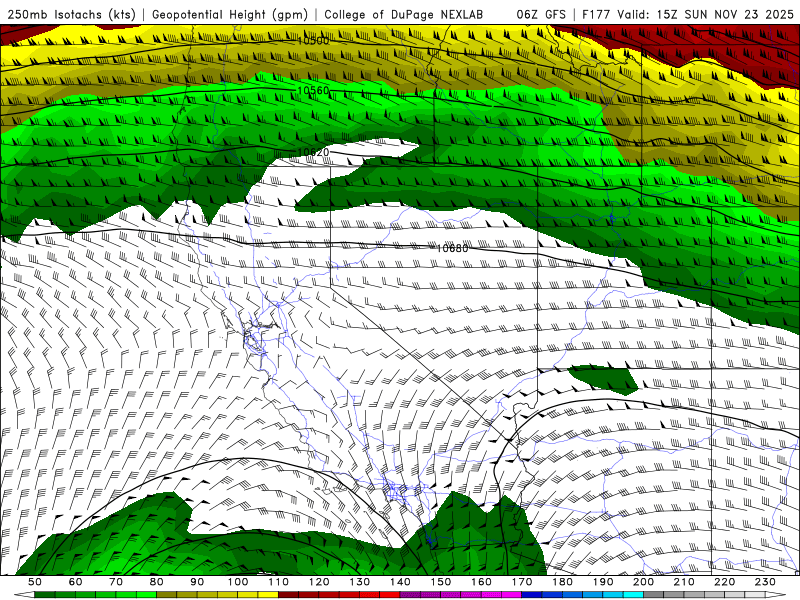
Task: Click the 'F177' forecast hour label
Action: pyautogui.click(x=596, y=14)
